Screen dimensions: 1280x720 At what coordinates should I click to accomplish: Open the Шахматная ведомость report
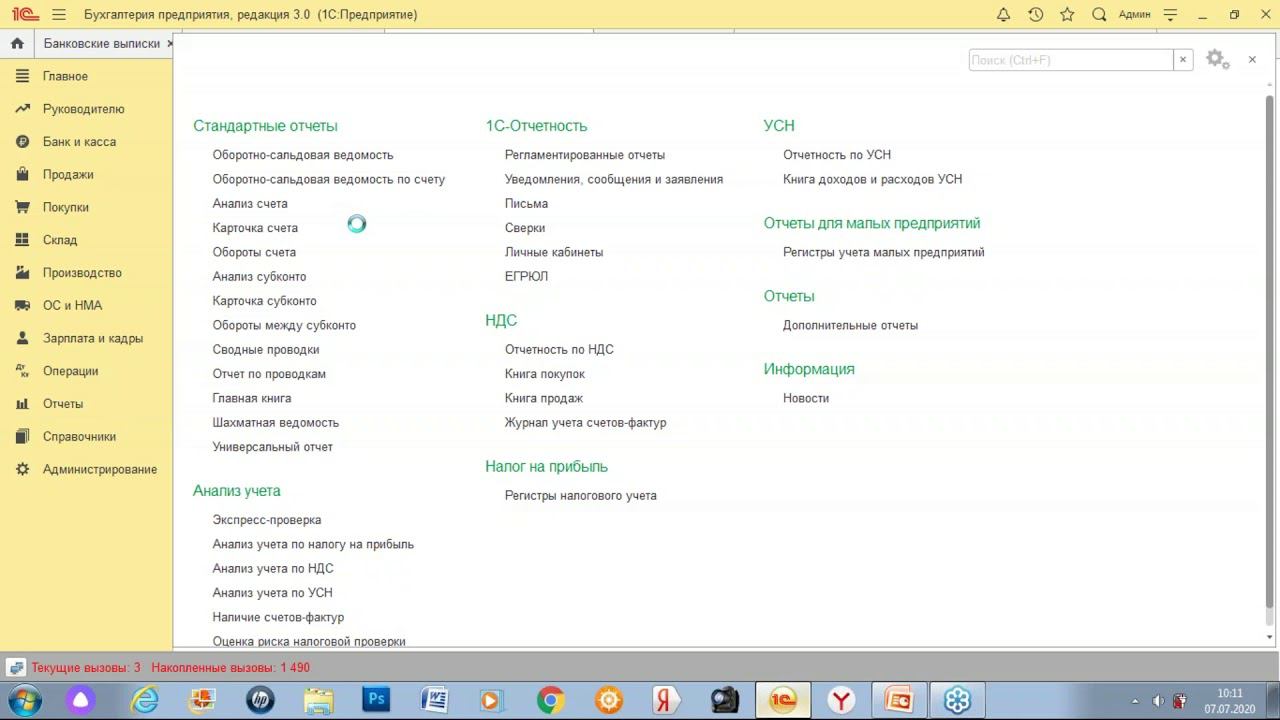tap(276, 423)
